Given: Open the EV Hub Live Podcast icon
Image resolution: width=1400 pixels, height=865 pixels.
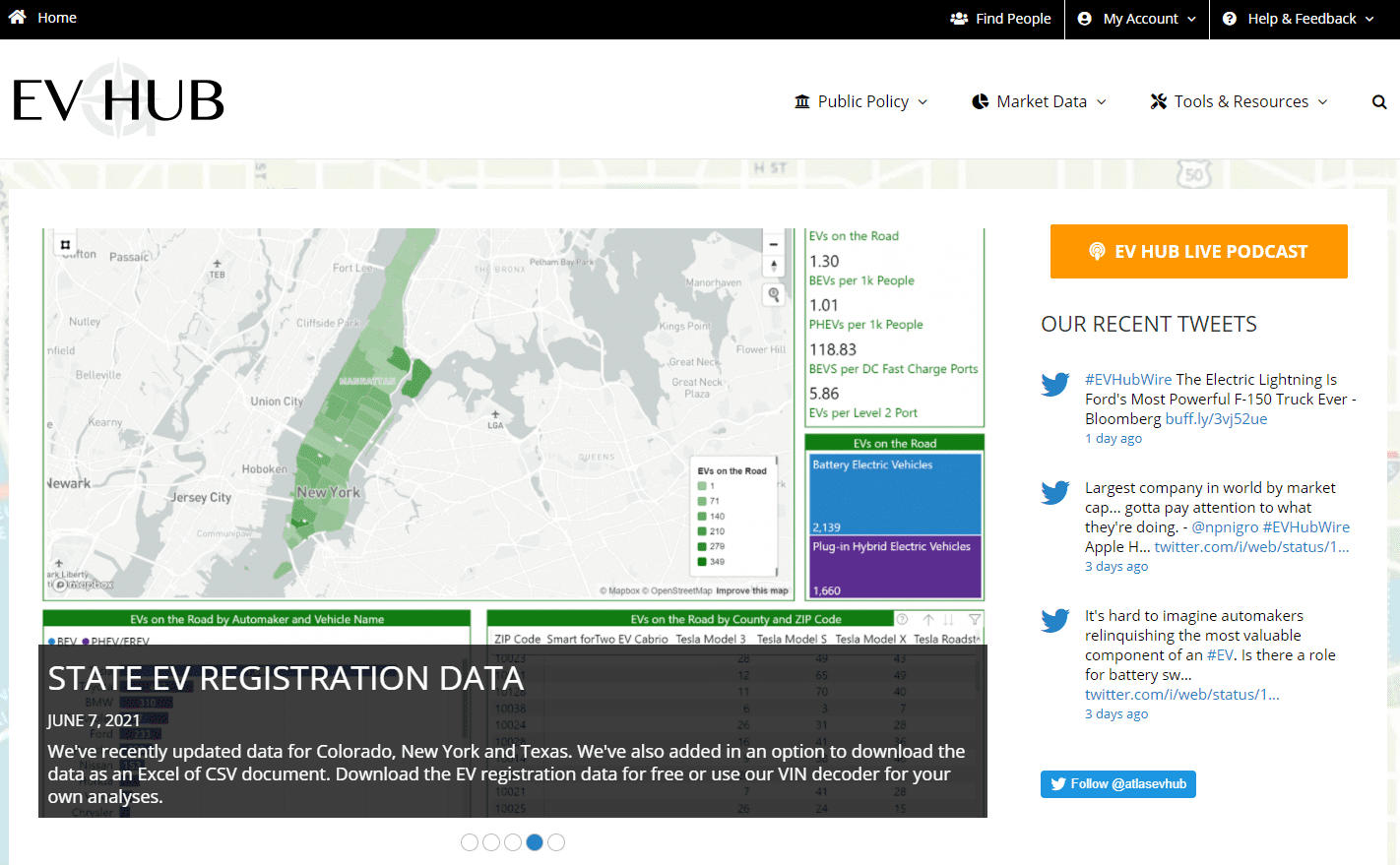Looking at the screenshot, I should (1097, 252).
